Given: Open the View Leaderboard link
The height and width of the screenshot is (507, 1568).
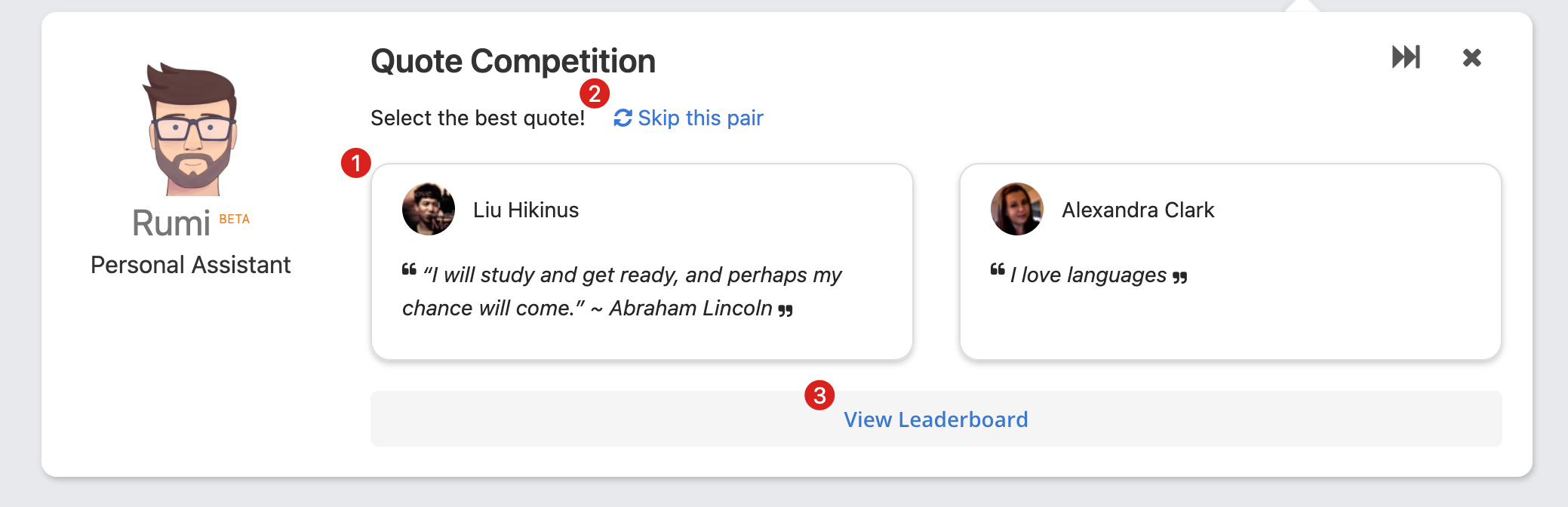Looking at the screenshot, I should pos(936,419).
